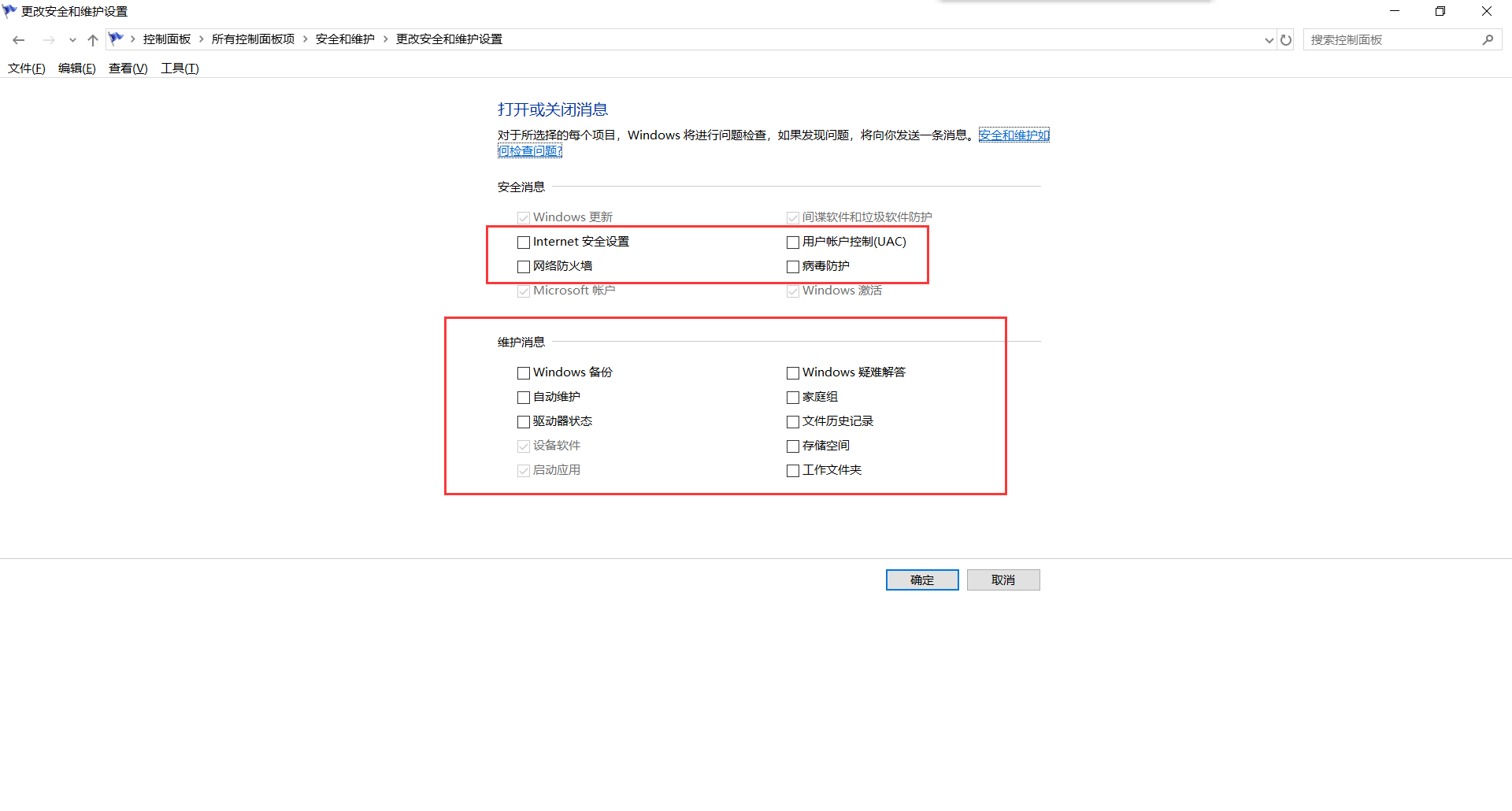This screenshot has width=1512, height=811.
Task: Enable the Internet 安全设置 checkbox
Action: (x=524, y=243)
